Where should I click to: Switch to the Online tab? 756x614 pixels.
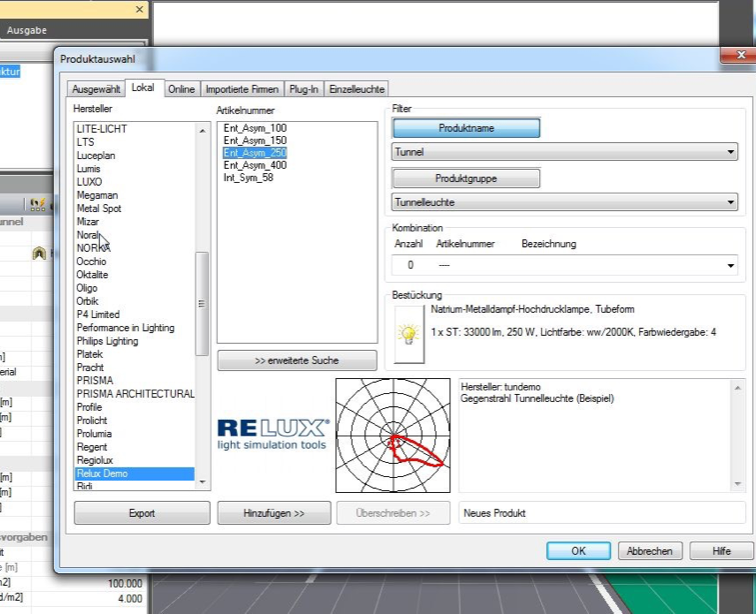coord(181,89)
